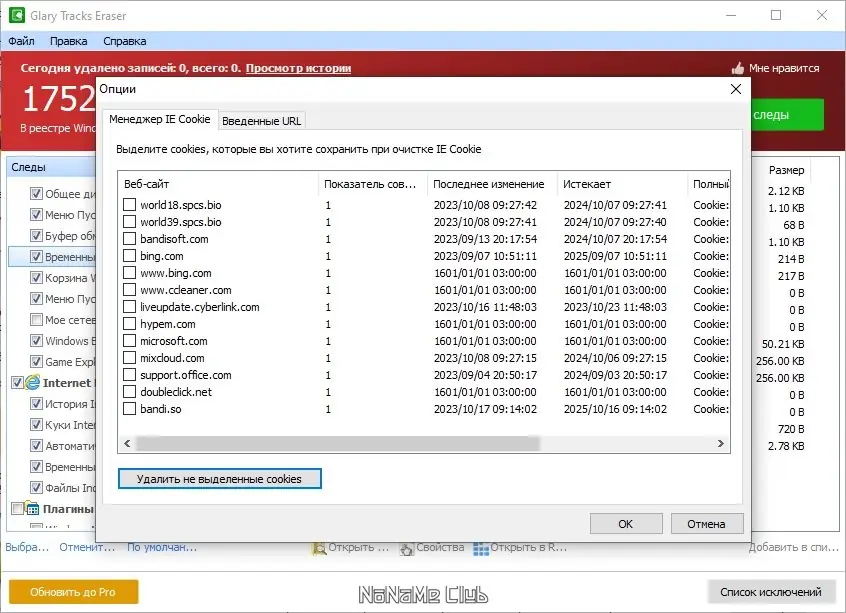Enable the www.bing.com cookie checkbox
This screenshot has width=846, height=613.
pyautogui.click(x=129, y=273)
